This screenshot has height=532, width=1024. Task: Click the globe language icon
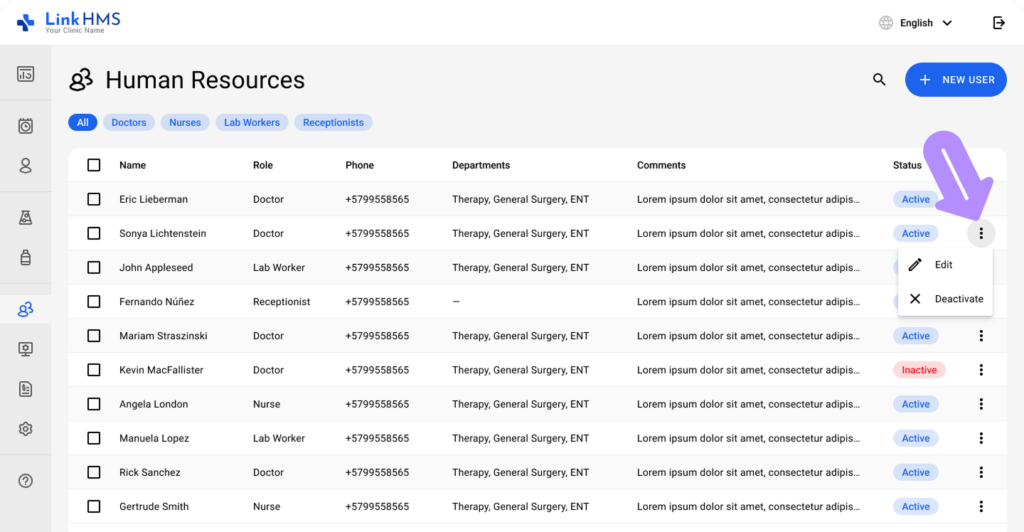pyautogui.click(x=886, y=23)
